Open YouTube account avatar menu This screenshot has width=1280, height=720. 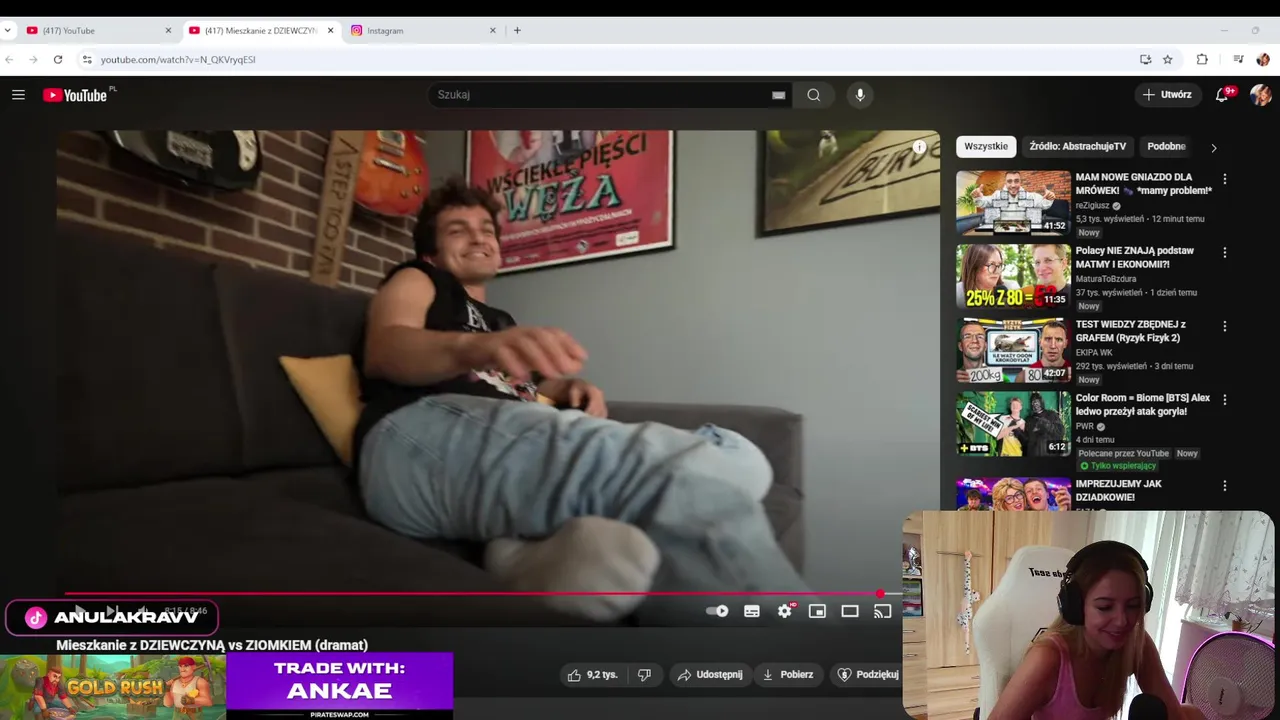click(x=1260, y=95)
